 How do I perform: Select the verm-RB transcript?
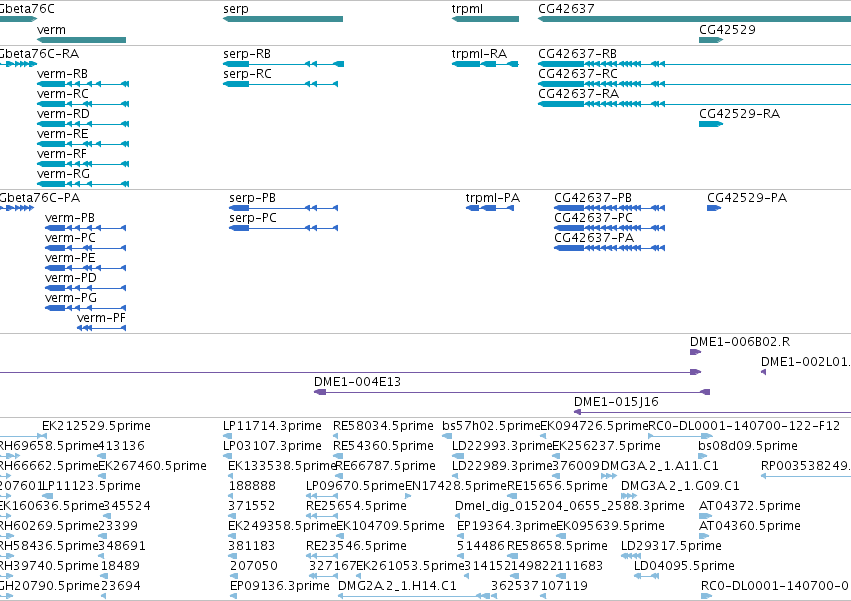pos(83,84)
